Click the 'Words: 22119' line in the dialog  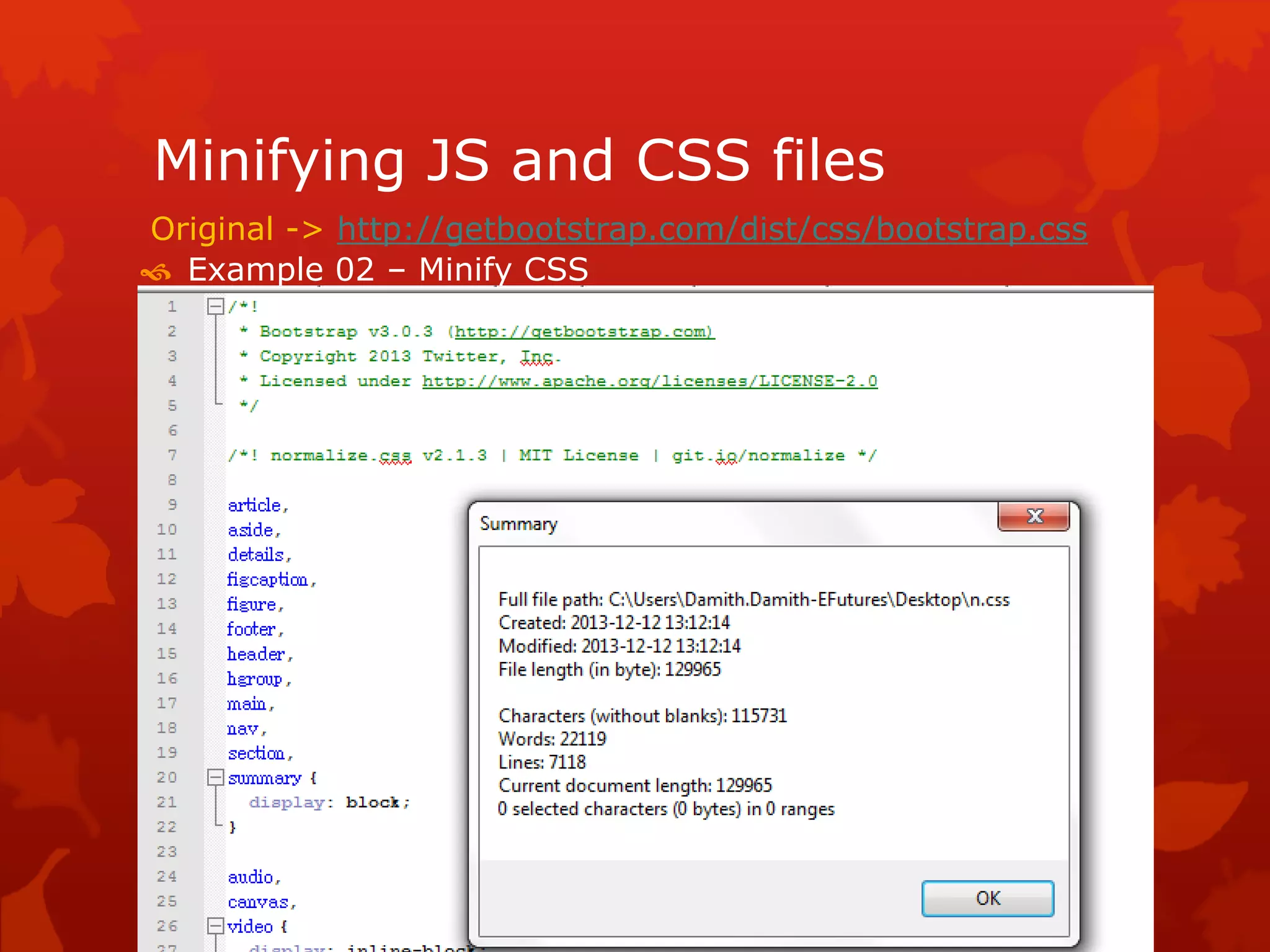(552, 739)
